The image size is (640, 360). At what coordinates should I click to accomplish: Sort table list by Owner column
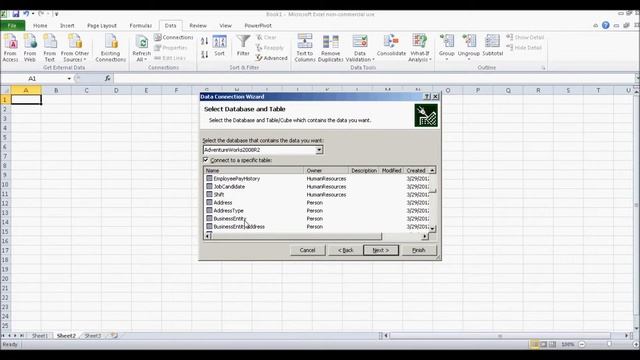coord(326,170)
